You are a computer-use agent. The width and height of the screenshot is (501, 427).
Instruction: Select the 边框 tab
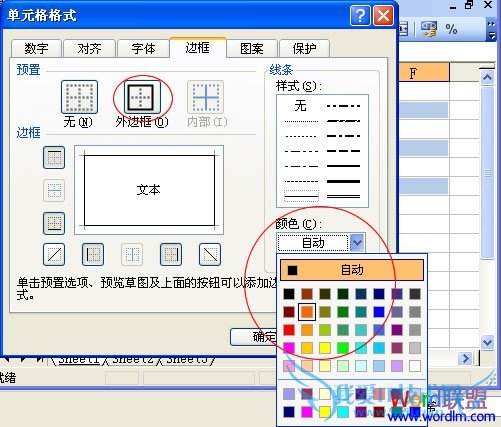coord(198,48)
